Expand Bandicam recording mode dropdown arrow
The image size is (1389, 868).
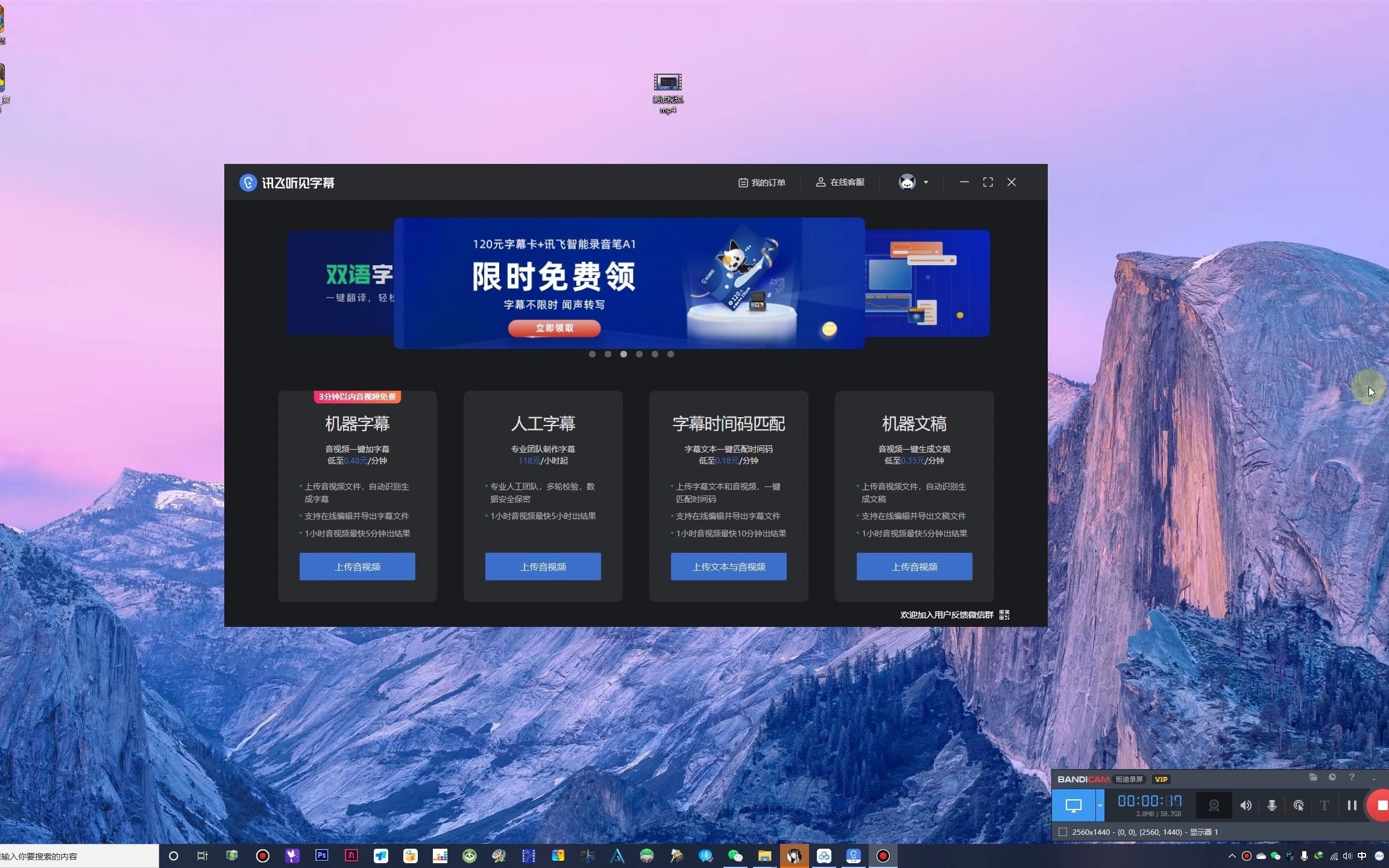coord(1100,805)
